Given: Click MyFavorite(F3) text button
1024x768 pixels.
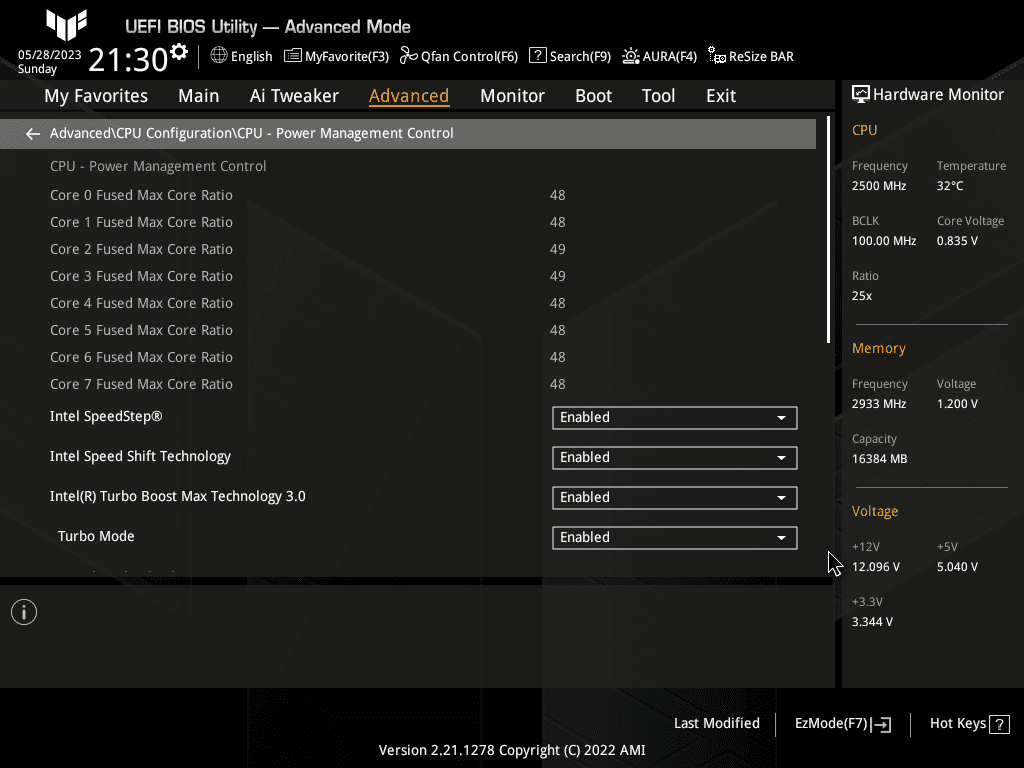Looking at the screenshot, I should (347, 57).
